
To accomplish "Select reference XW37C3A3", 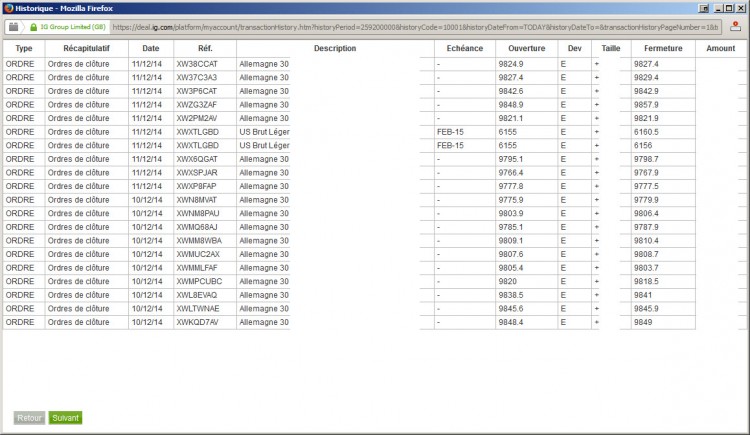I will [x=197, y=78].
